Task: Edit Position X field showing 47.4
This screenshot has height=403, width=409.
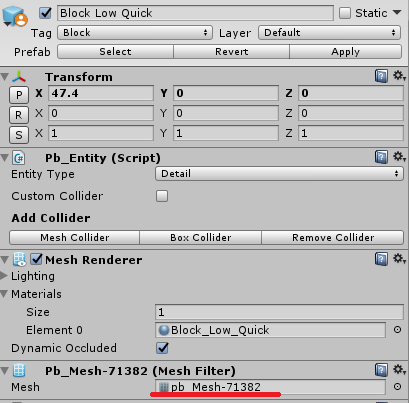Action: coord(101,93)
